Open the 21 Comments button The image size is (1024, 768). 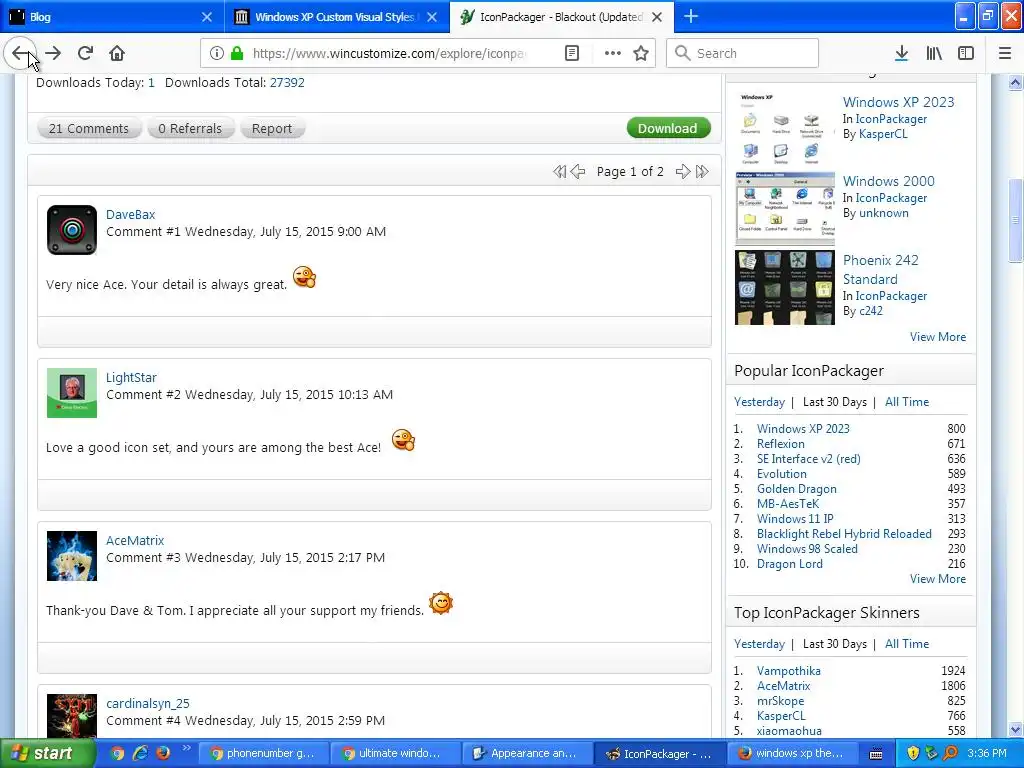click(x=89, y=129)
